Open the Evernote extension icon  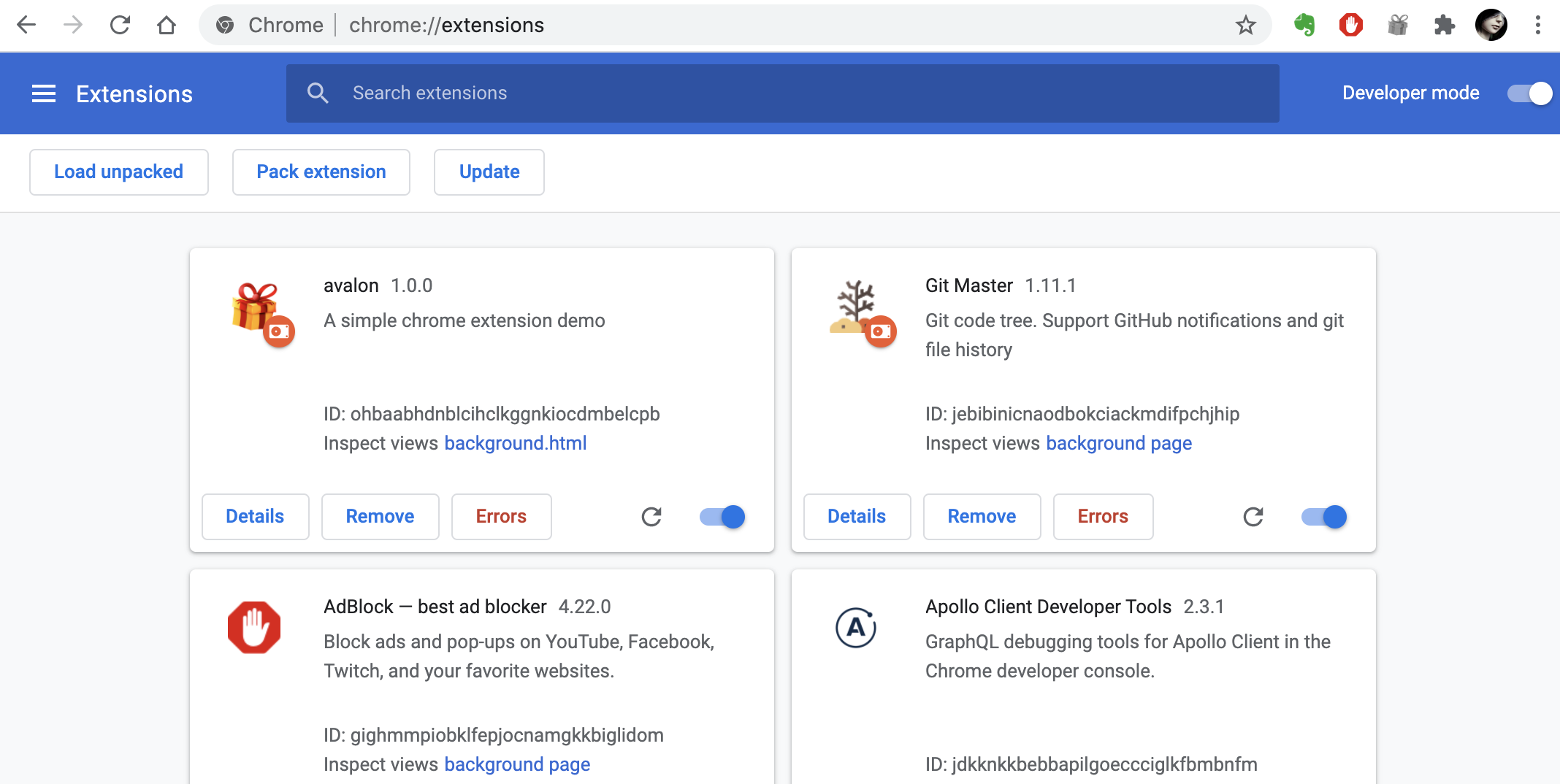point(1304,25)
